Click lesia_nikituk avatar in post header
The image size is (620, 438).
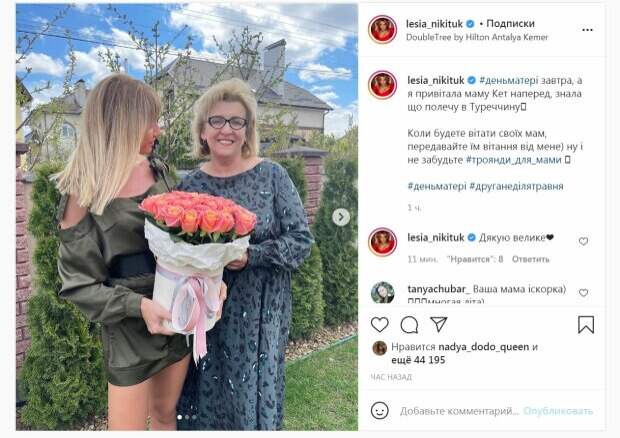click(x=382, y=30)
